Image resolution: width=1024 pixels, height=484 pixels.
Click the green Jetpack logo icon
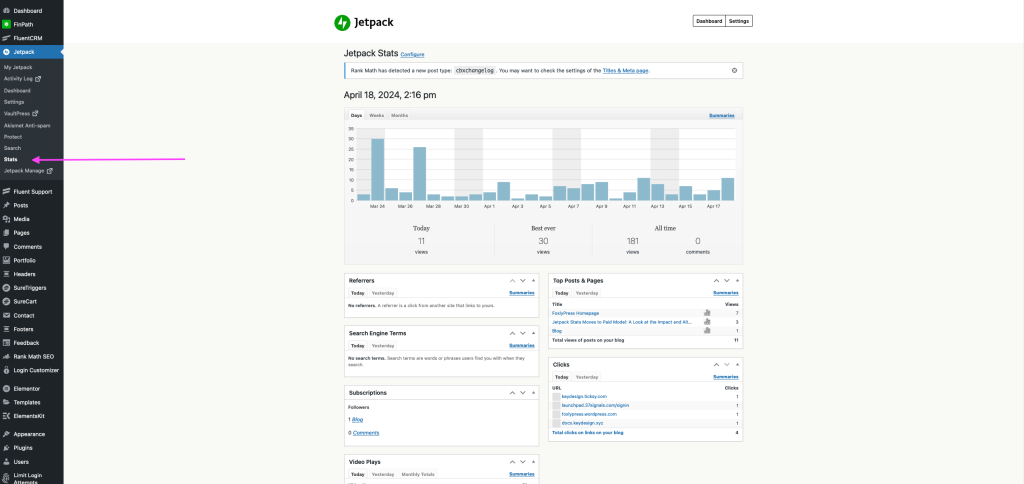pos(342,22)
